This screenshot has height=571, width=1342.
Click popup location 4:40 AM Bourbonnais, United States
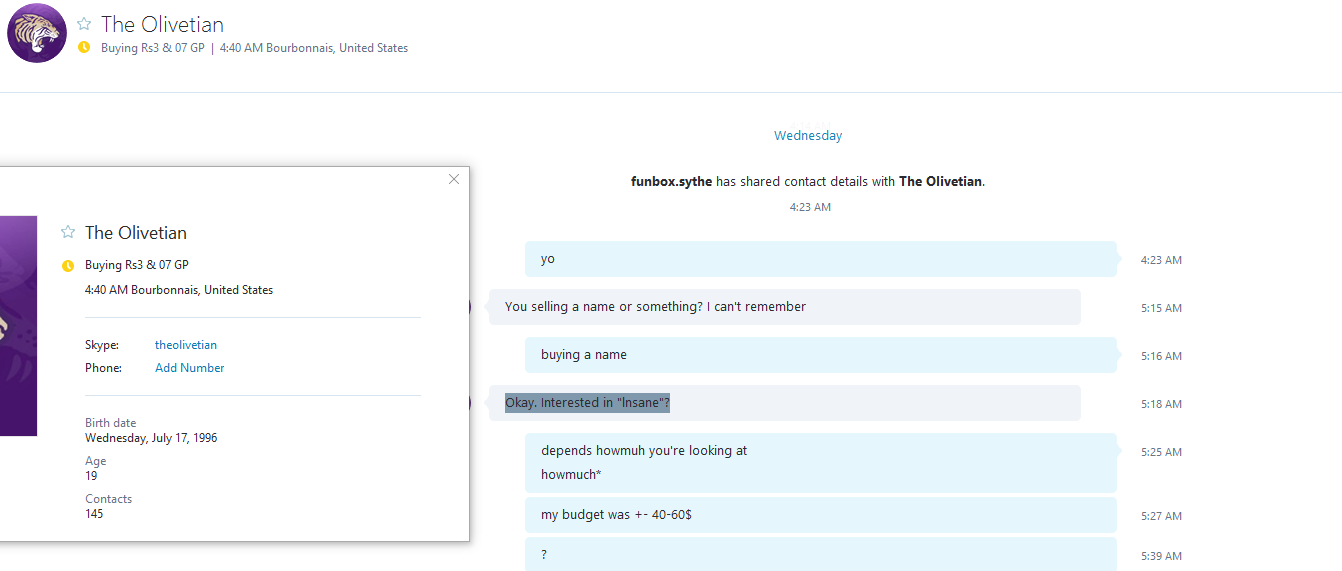[179, 290]
